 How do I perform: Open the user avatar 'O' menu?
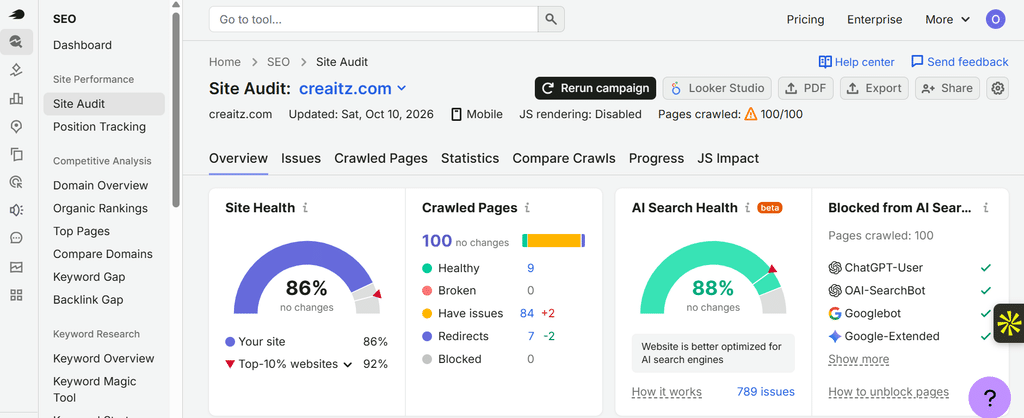[x=995, y=20]
